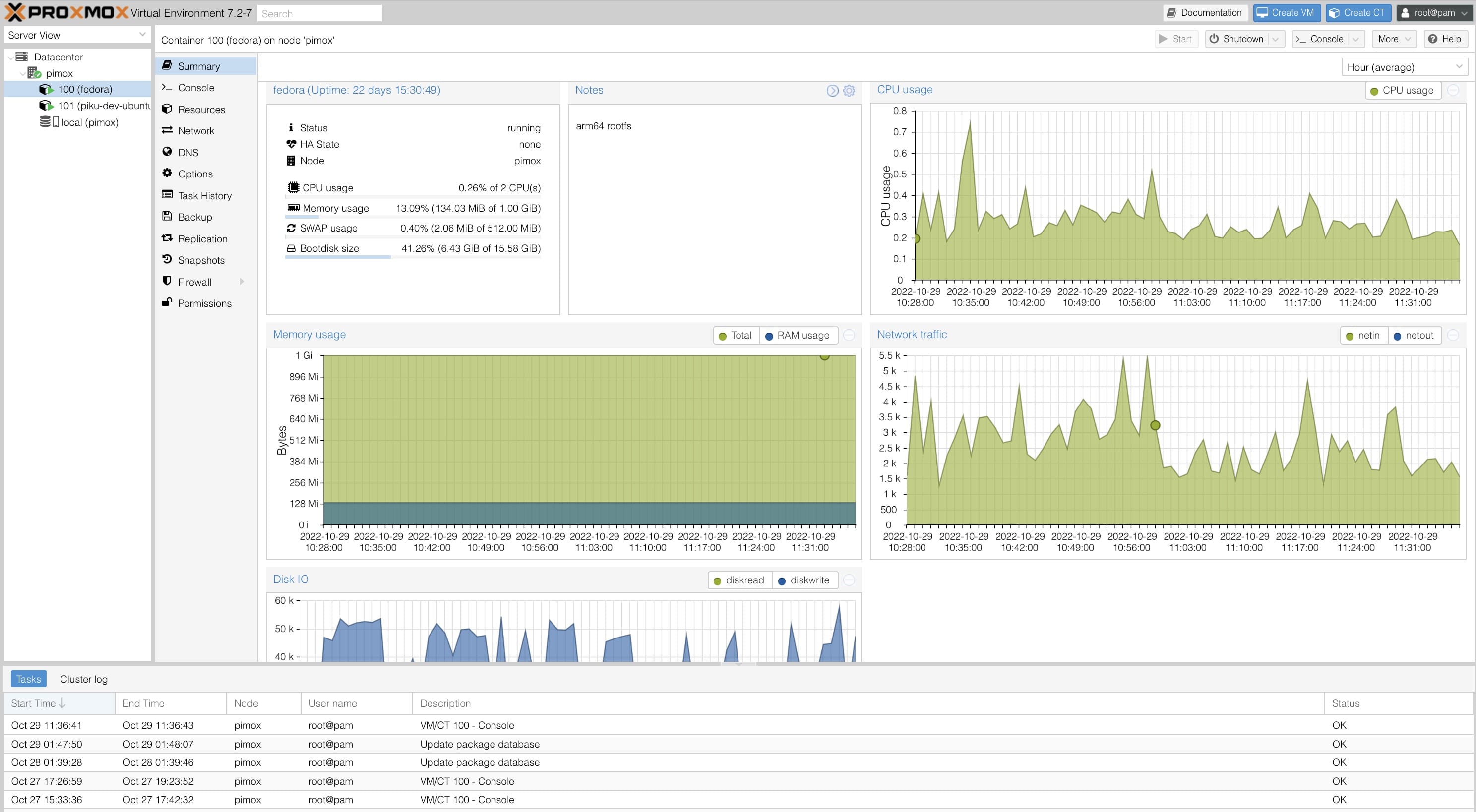1476x812 pixels.
Task: Click the Memory usage progress bar
Action: coord(413,217)
